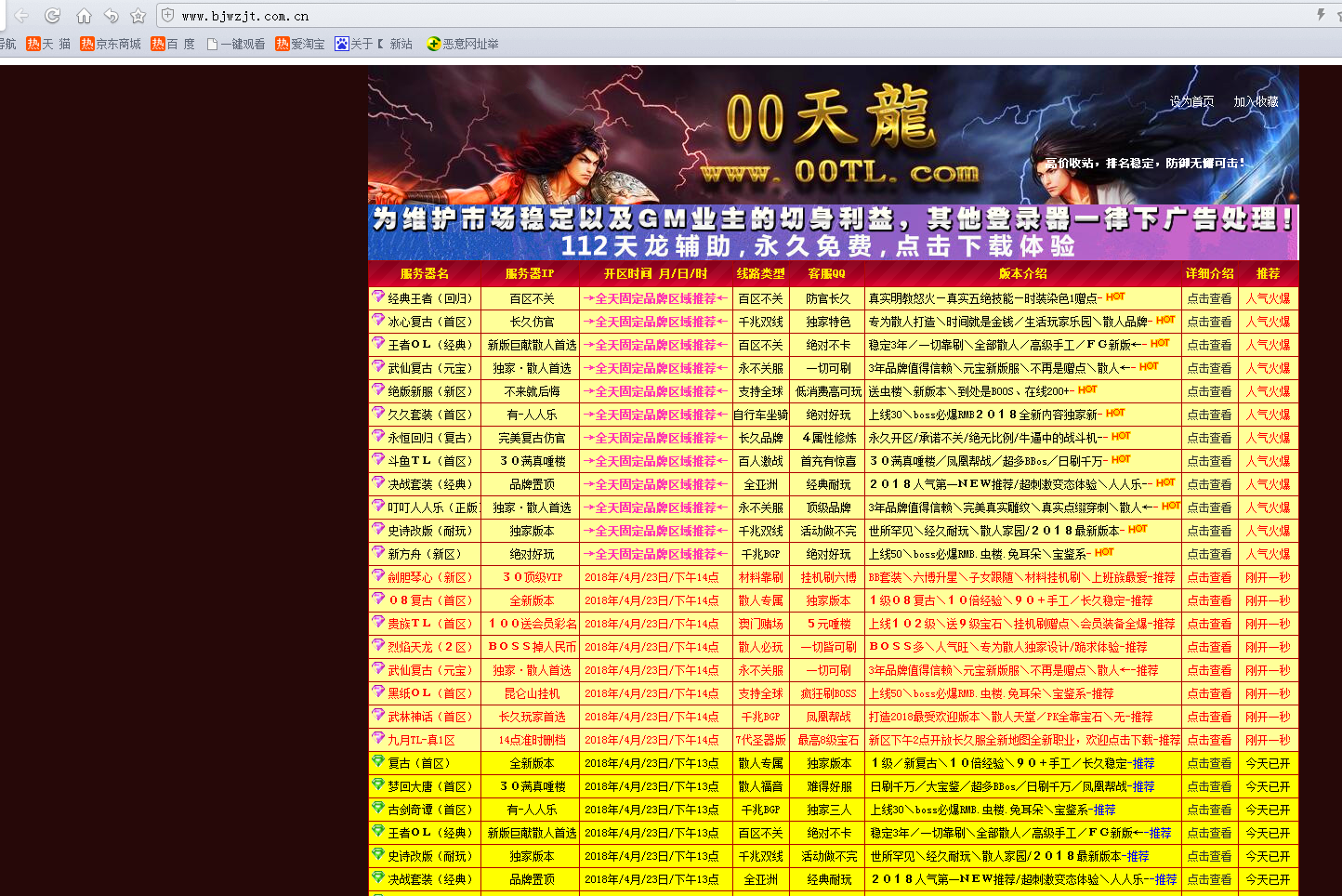1342x896 pixels.
Task: Click the green gem icon beside 古剑奇谭（首区）
Action: click(378, 808)
